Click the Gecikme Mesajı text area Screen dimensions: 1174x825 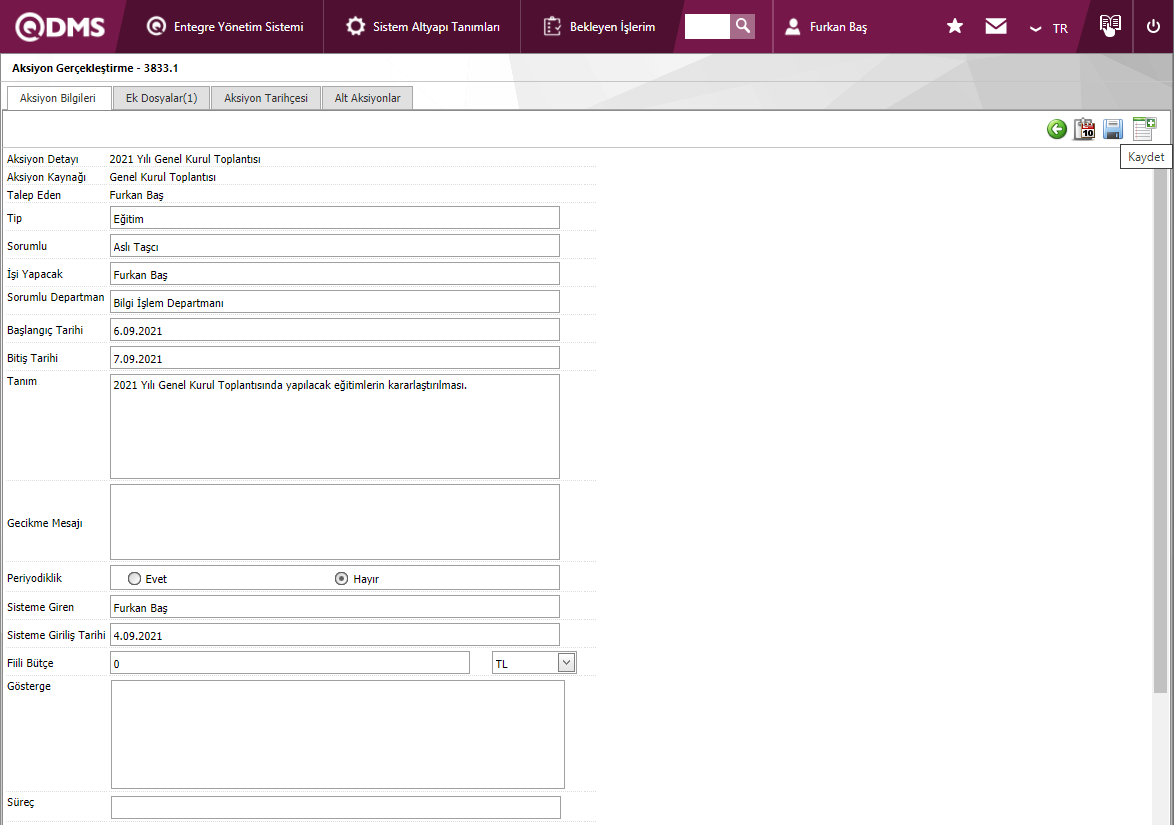(x=334, y=522)
